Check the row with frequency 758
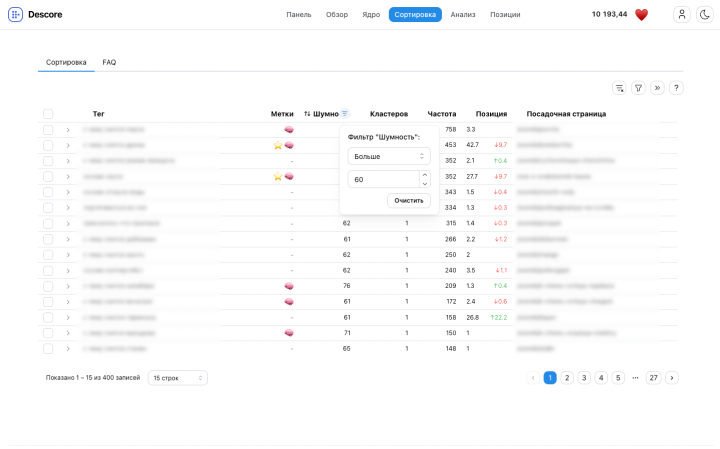Image resolution: width=720 pixels, height=449 pixels. coord(48,130)
